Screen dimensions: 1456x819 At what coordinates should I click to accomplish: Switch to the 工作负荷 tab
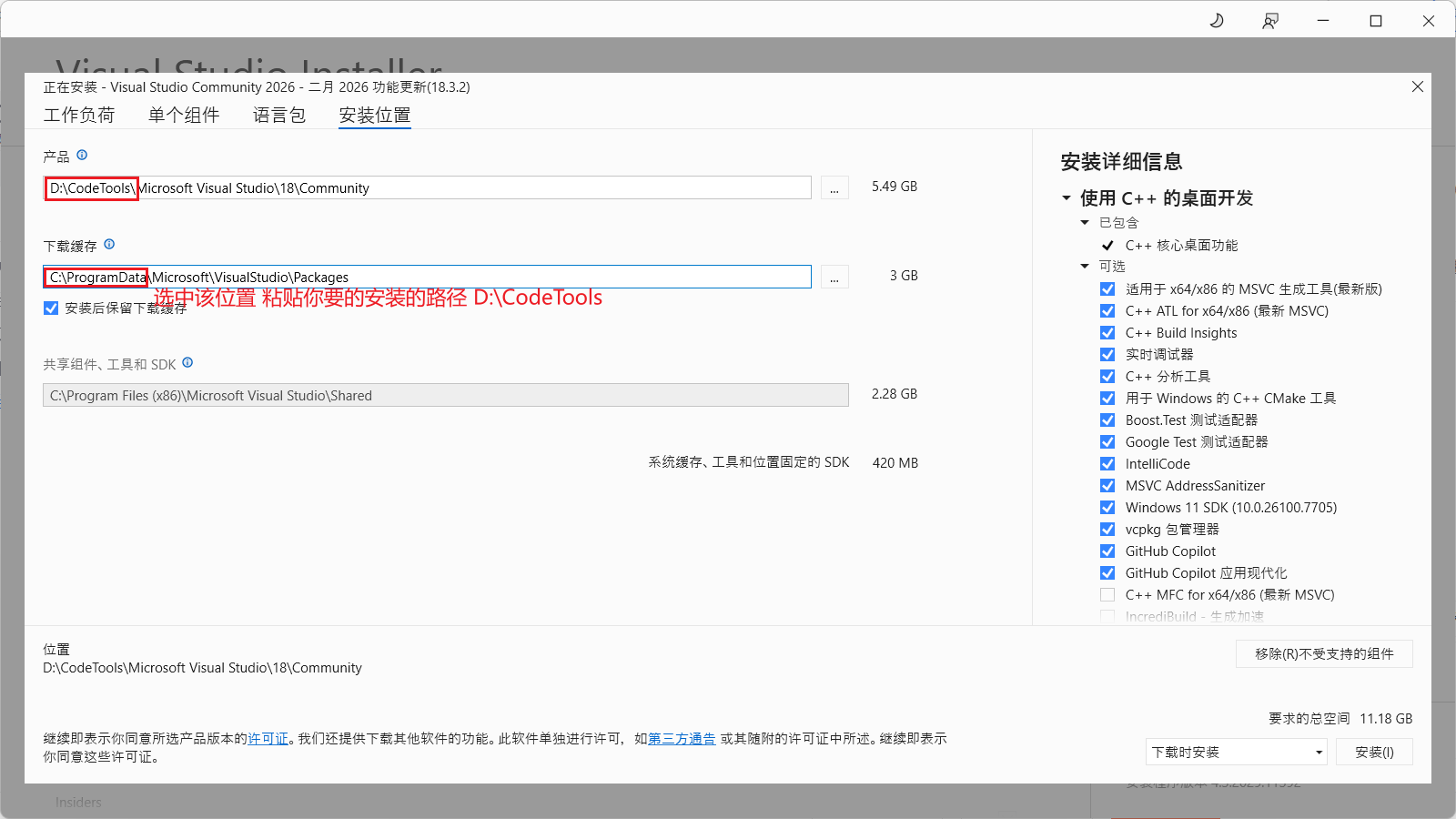[79, 115]
